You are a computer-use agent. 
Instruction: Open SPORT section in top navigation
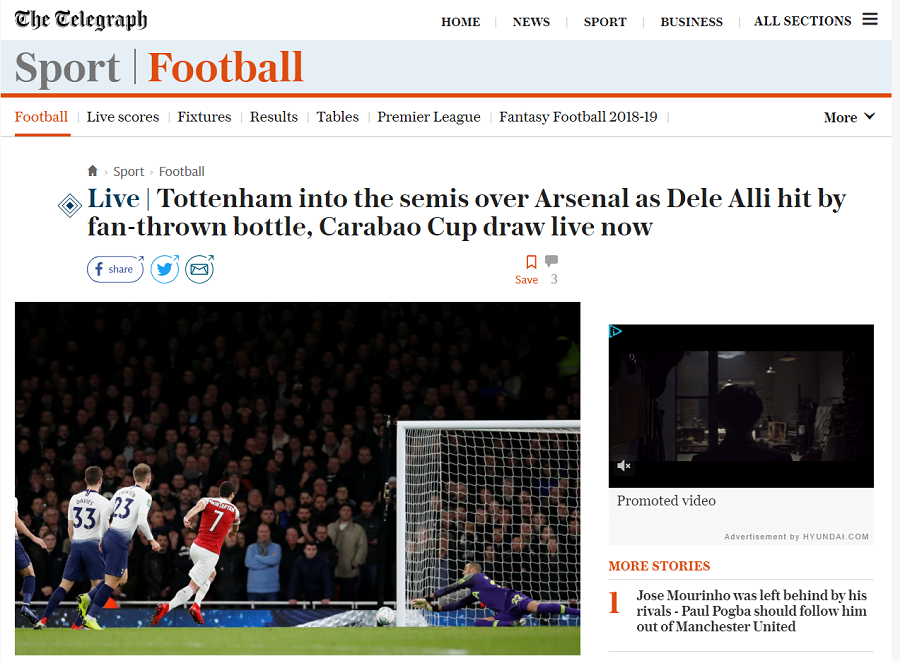click(x=605, y=22)
